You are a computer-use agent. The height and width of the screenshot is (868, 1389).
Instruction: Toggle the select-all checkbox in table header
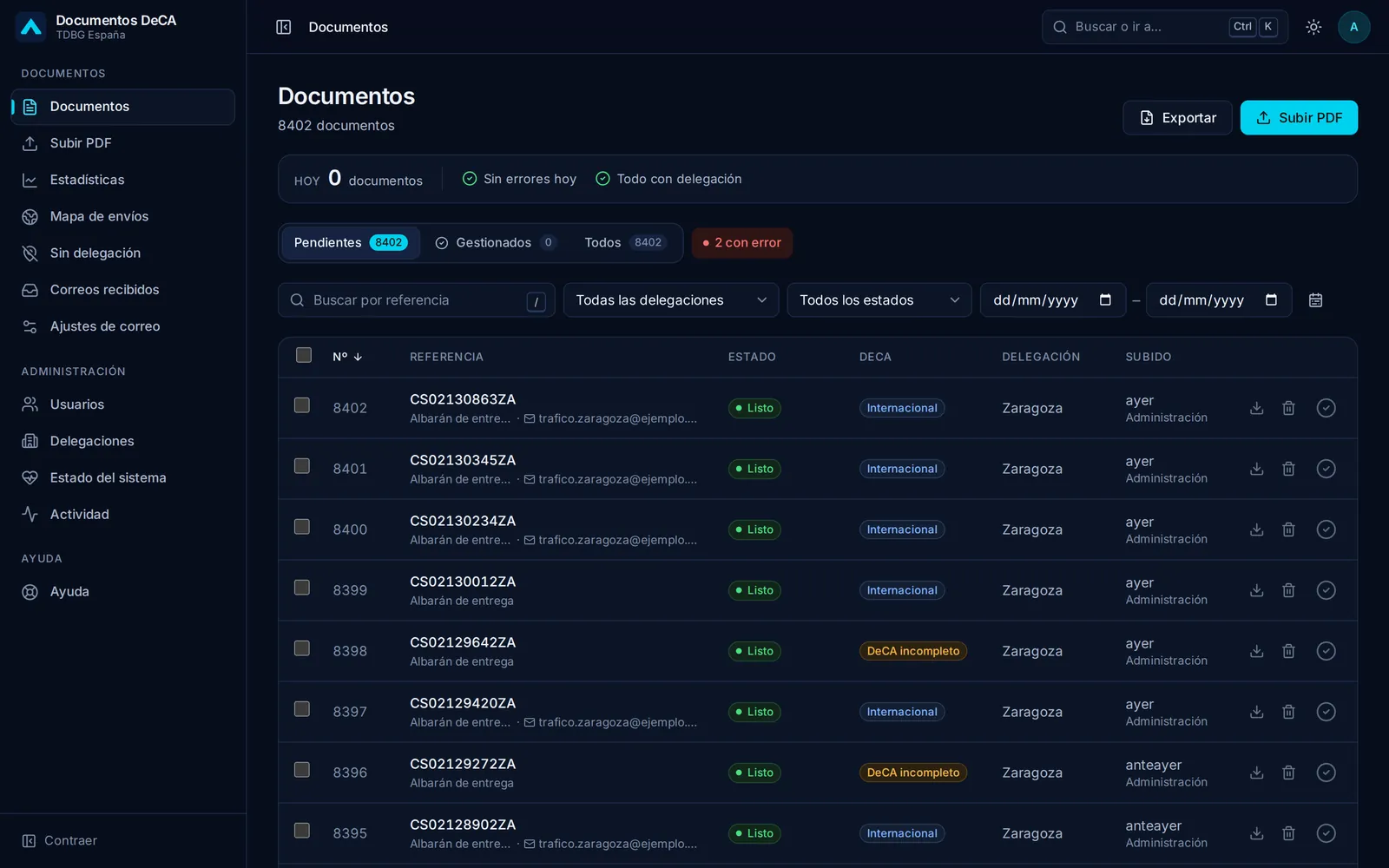pyautogui.click(x=304, y=355)
